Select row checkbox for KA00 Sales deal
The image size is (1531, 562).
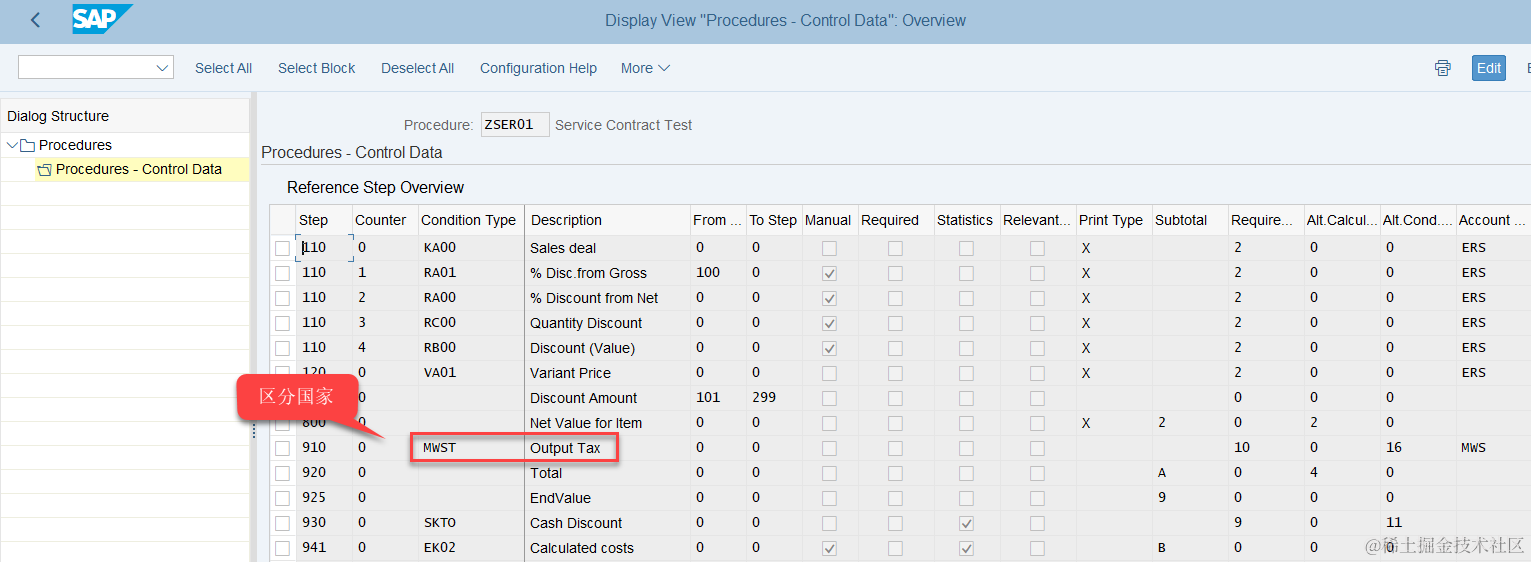coord(283,248)
